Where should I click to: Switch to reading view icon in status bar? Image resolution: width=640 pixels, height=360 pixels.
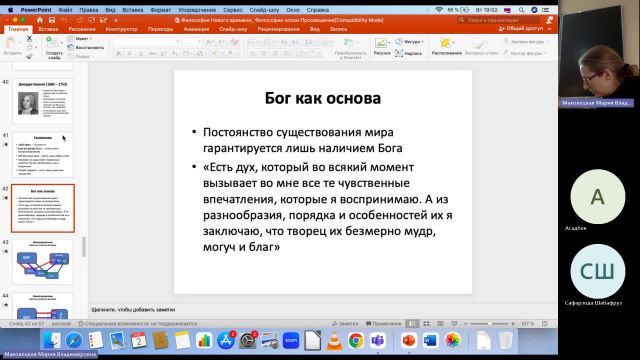tap(440, 323)
